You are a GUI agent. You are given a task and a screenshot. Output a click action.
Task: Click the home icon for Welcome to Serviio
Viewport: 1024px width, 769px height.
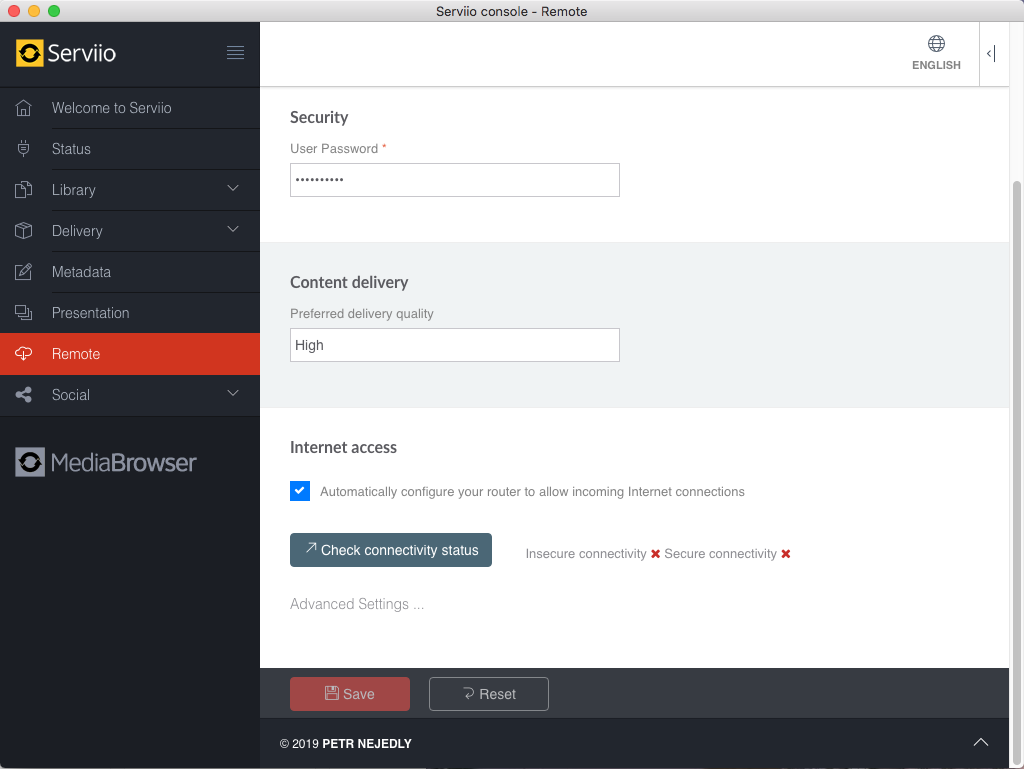(24, 108)
